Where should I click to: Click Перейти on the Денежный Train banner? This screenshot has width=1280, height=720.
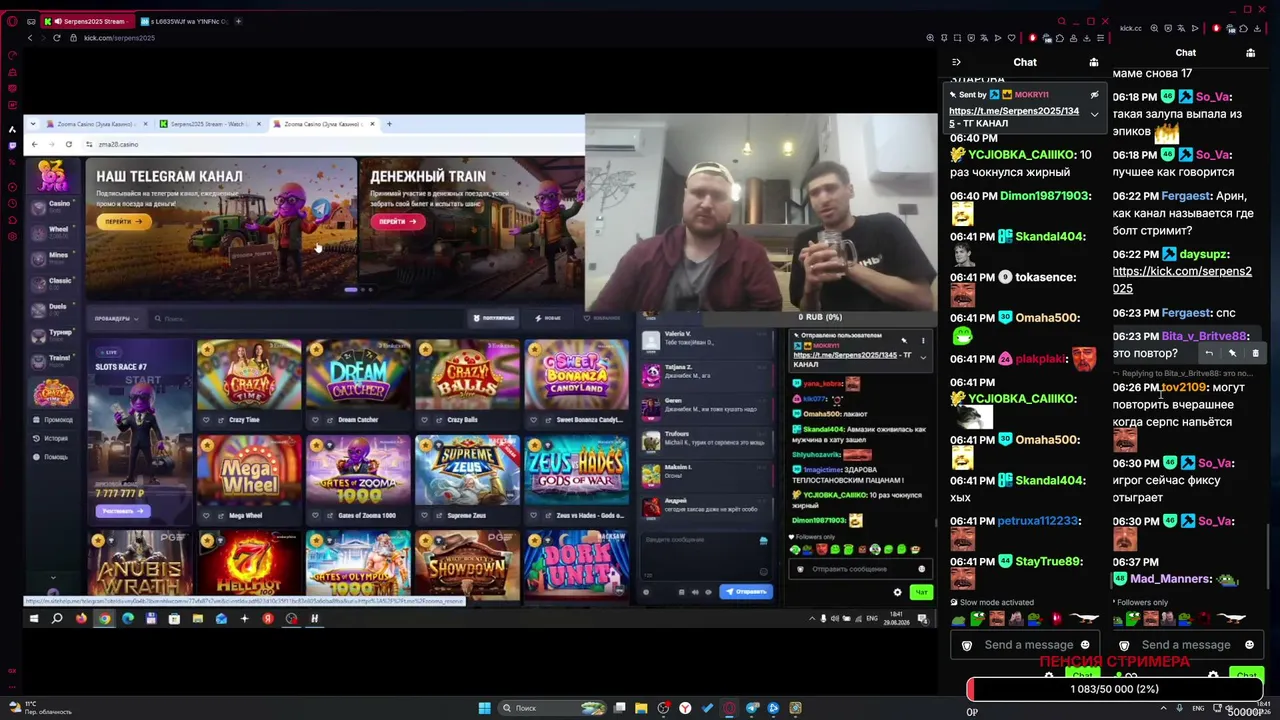(398, 221)
